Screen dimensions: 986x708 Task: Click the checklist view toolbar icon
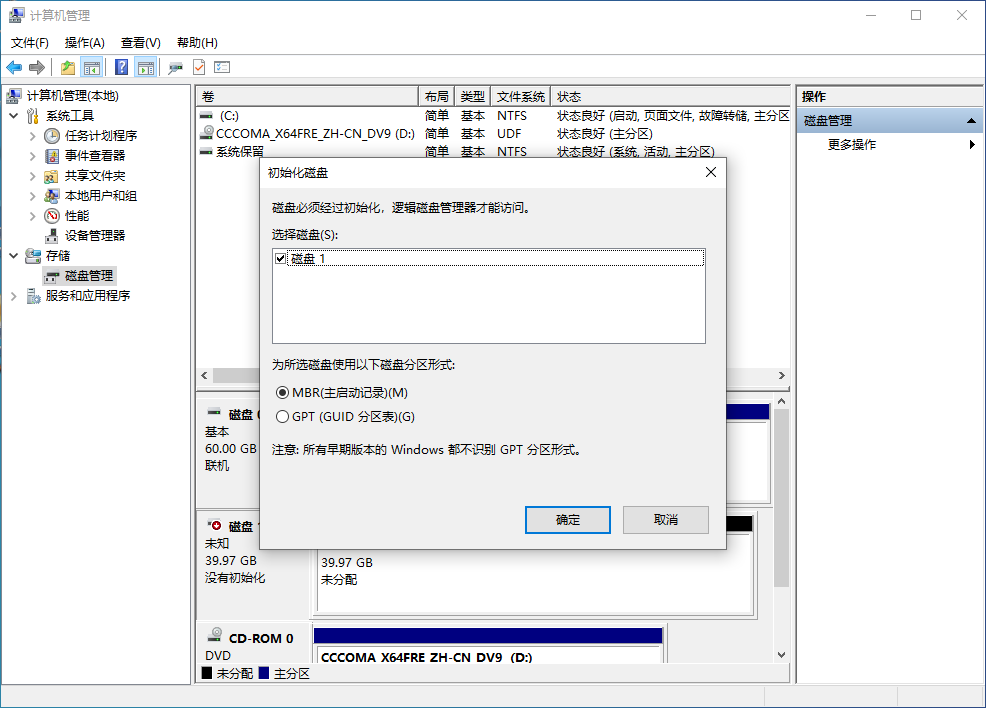point(222,67)
